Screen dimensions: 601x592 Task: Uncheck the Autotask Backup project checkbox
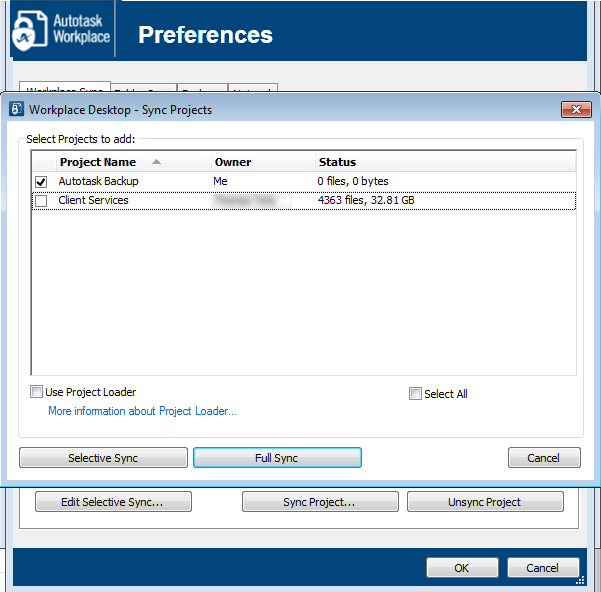41,182
